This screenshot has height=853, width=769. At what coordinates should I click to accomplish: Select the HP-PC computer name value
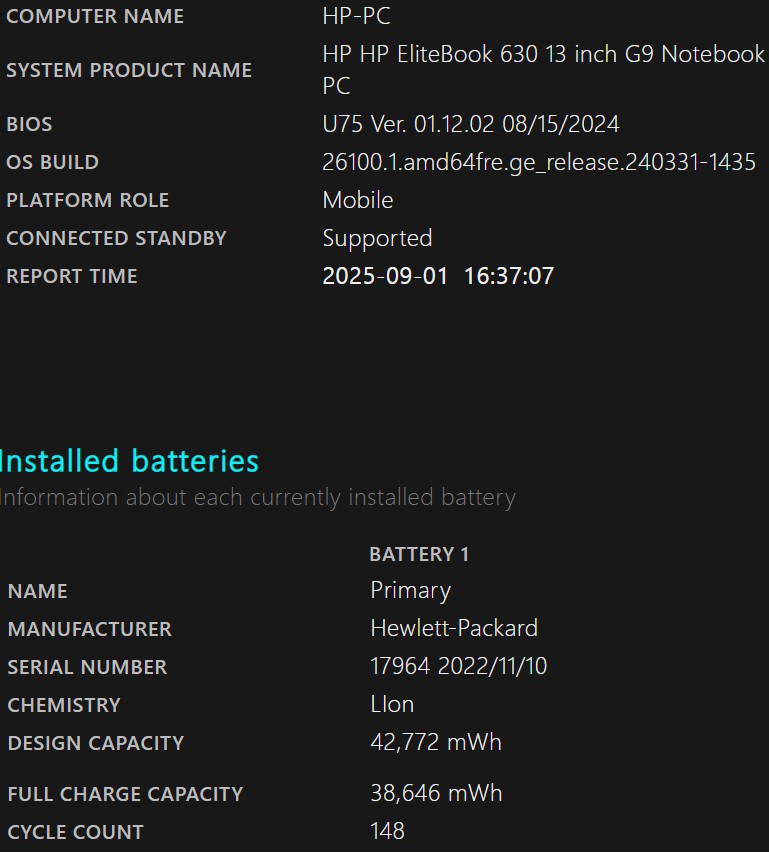tap(356, 16)
